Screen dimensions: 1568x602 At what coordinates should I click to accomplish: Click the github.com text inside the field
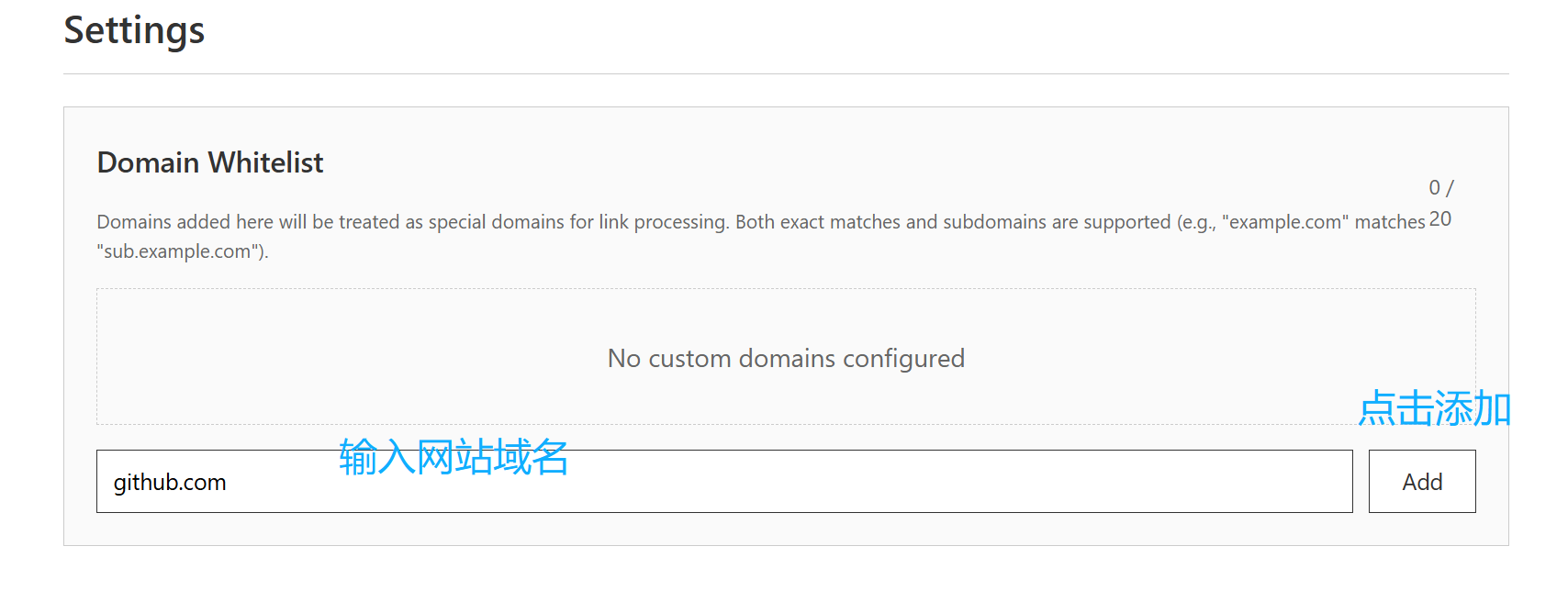point(170,483)
